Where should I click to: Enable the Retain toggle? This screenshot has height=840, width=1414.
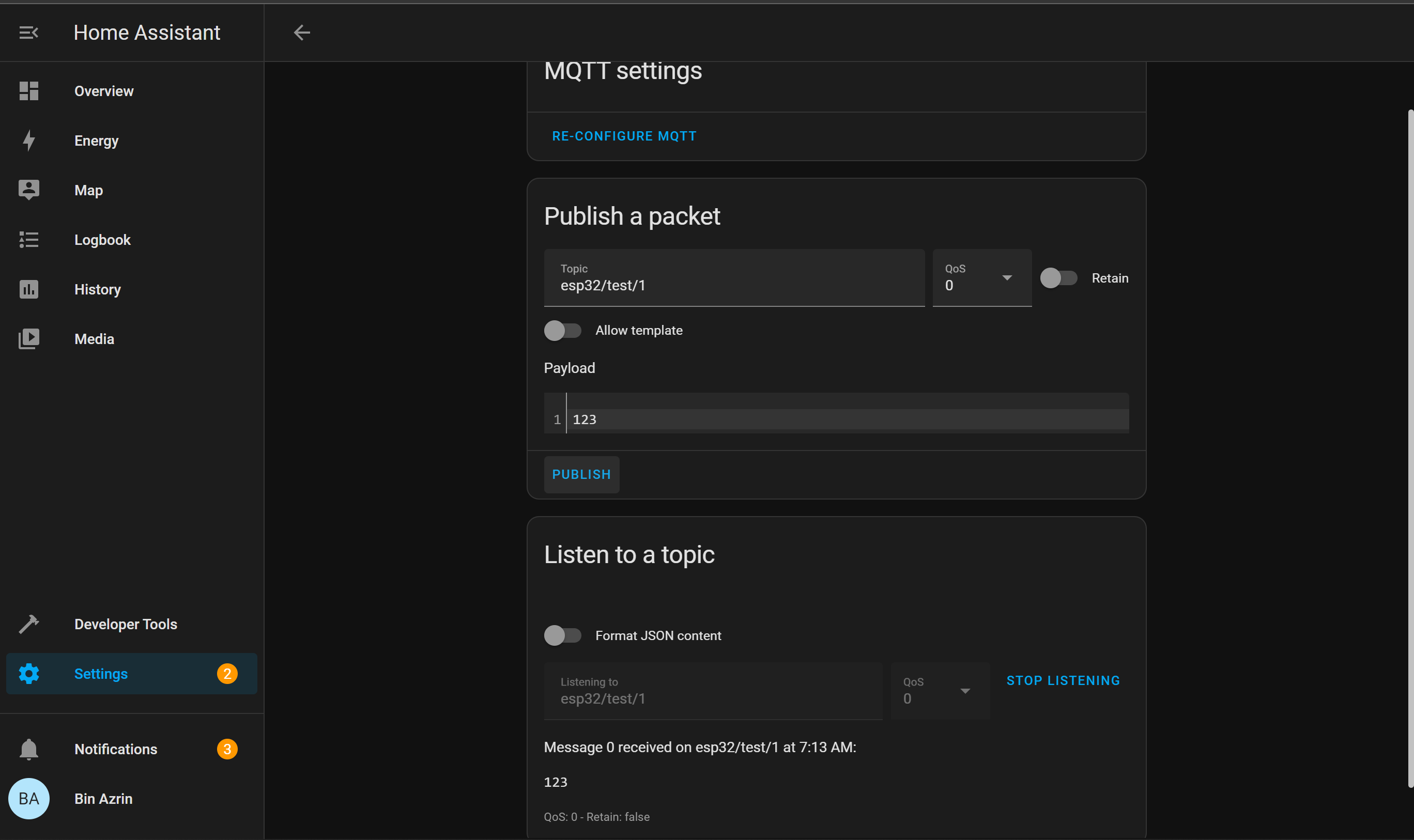coord(1058,278)
